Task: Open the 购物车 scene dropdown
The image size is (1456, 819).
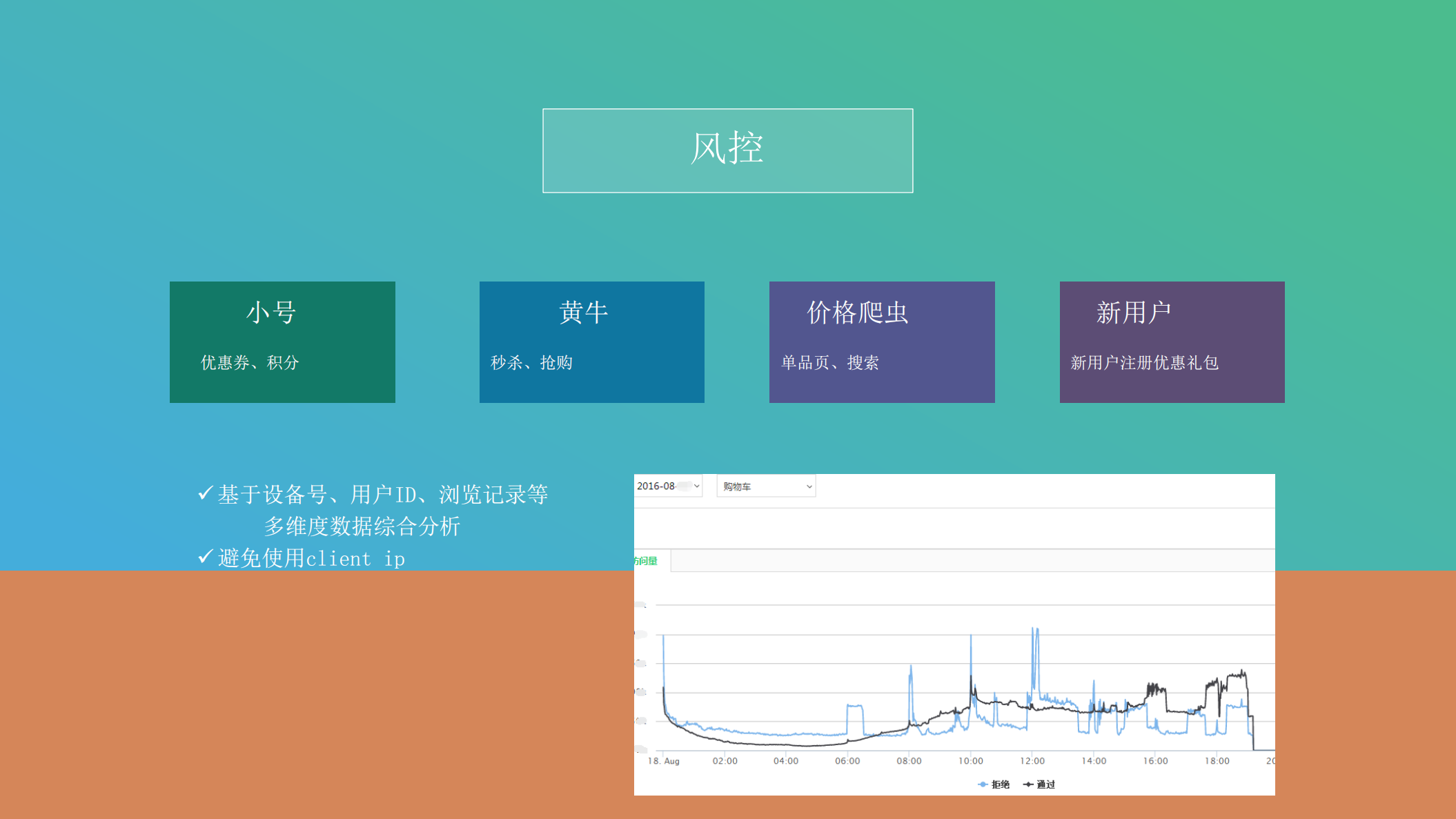Action: coord(766,486)
